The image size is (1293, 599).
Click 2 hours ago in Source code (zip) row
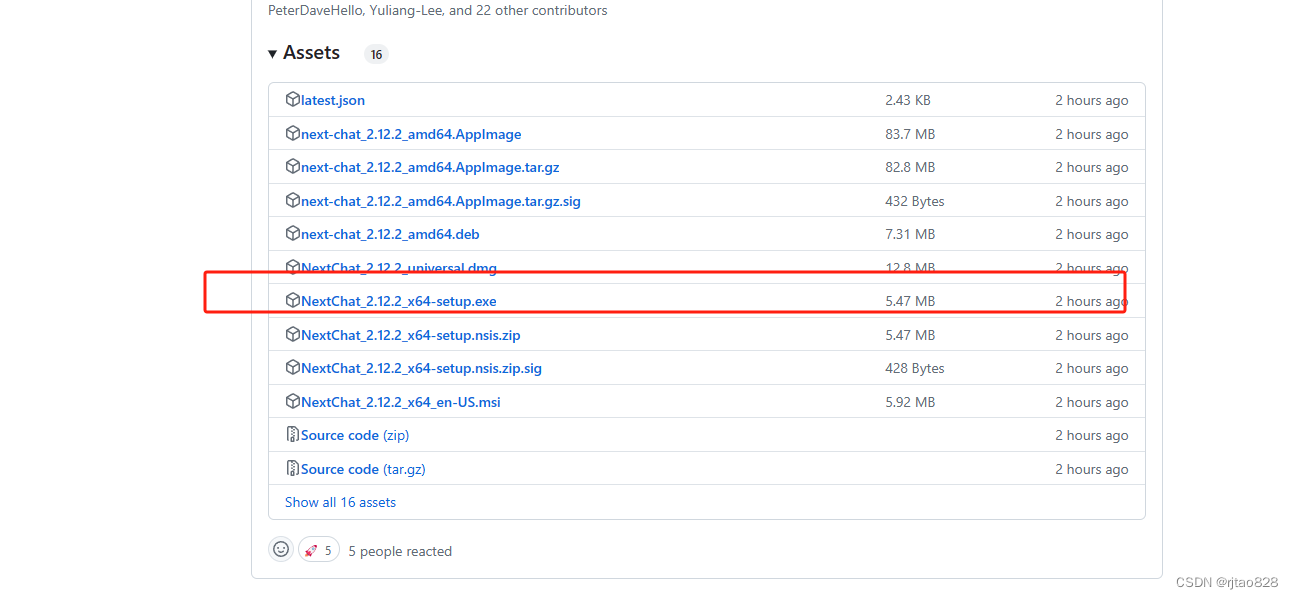coord(1092,435)
